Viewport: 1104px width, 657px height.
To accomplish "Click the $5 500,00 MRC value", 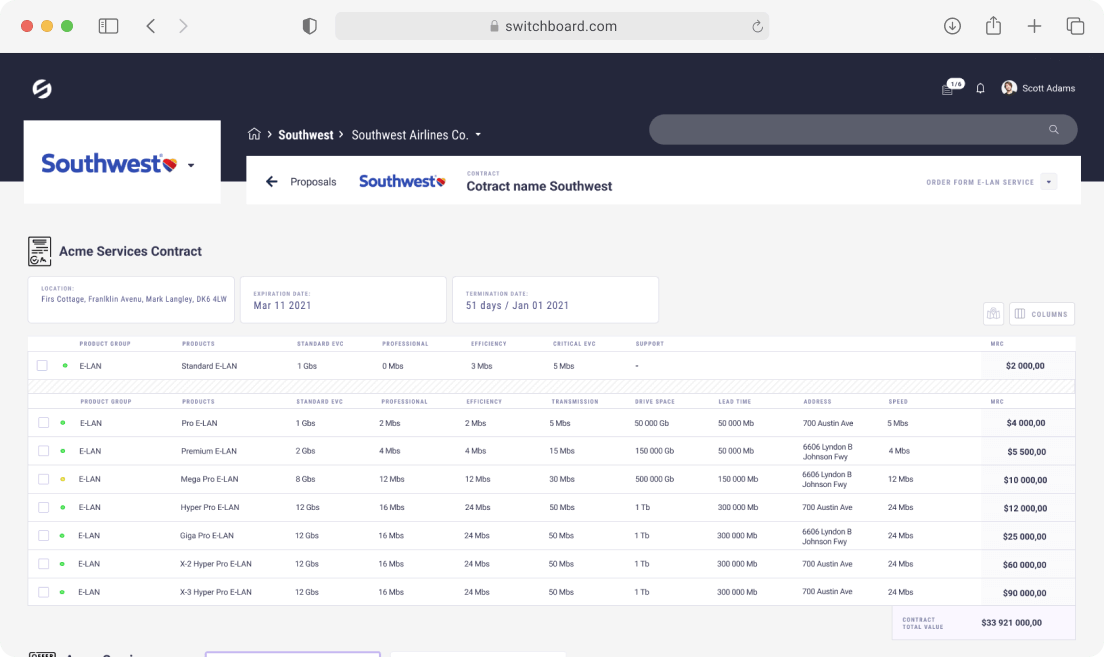I will pyautogui.click(x=1027, y=452).
